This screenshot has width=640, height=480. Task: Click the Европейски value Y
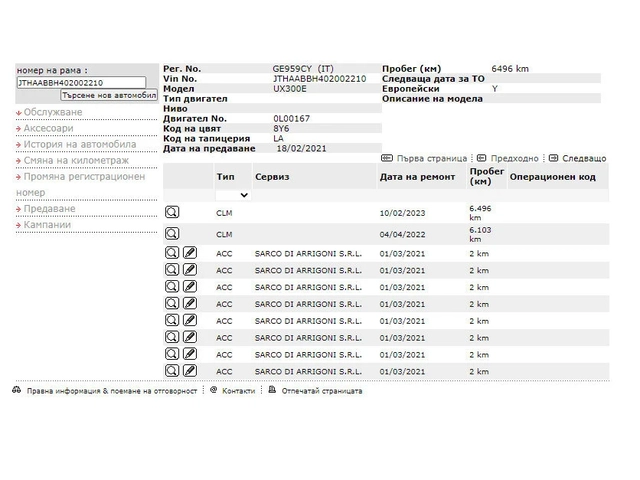[x=495, y=89]
